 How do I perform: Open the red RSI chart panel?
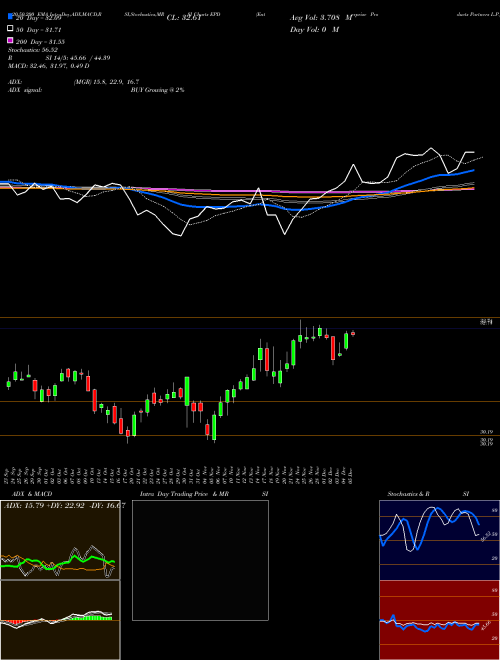(439, 620)
